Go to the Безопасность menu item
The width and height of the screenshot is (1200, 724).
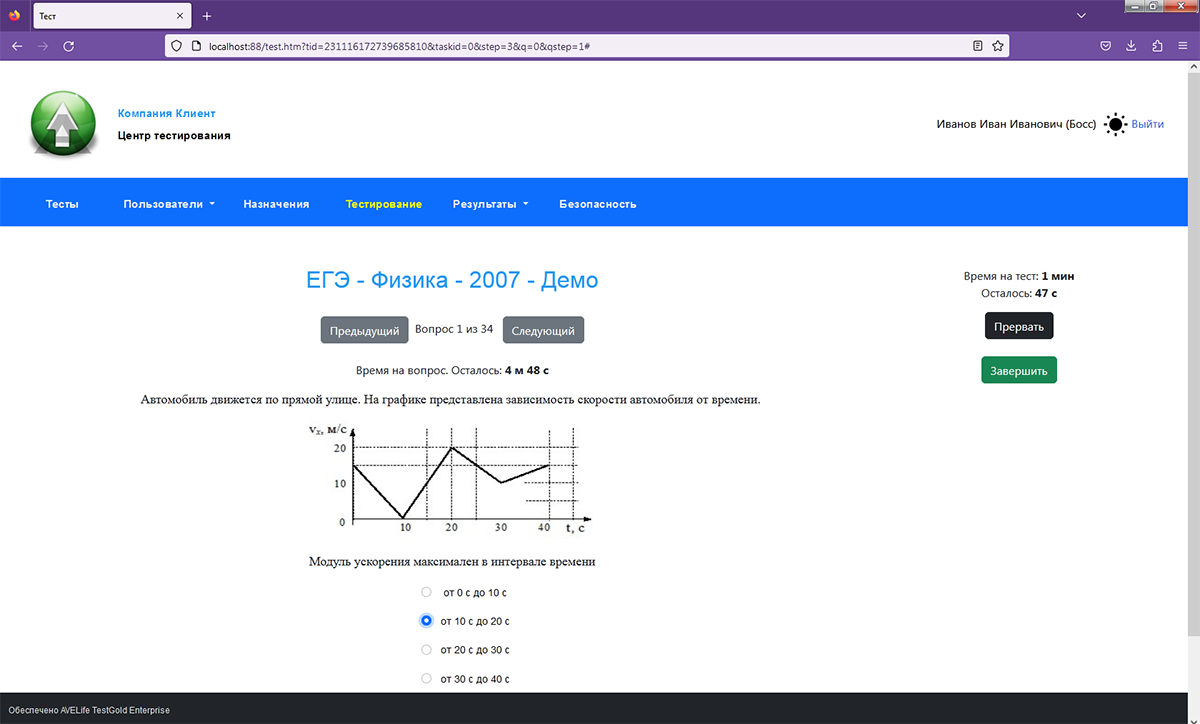coord(597,204)
